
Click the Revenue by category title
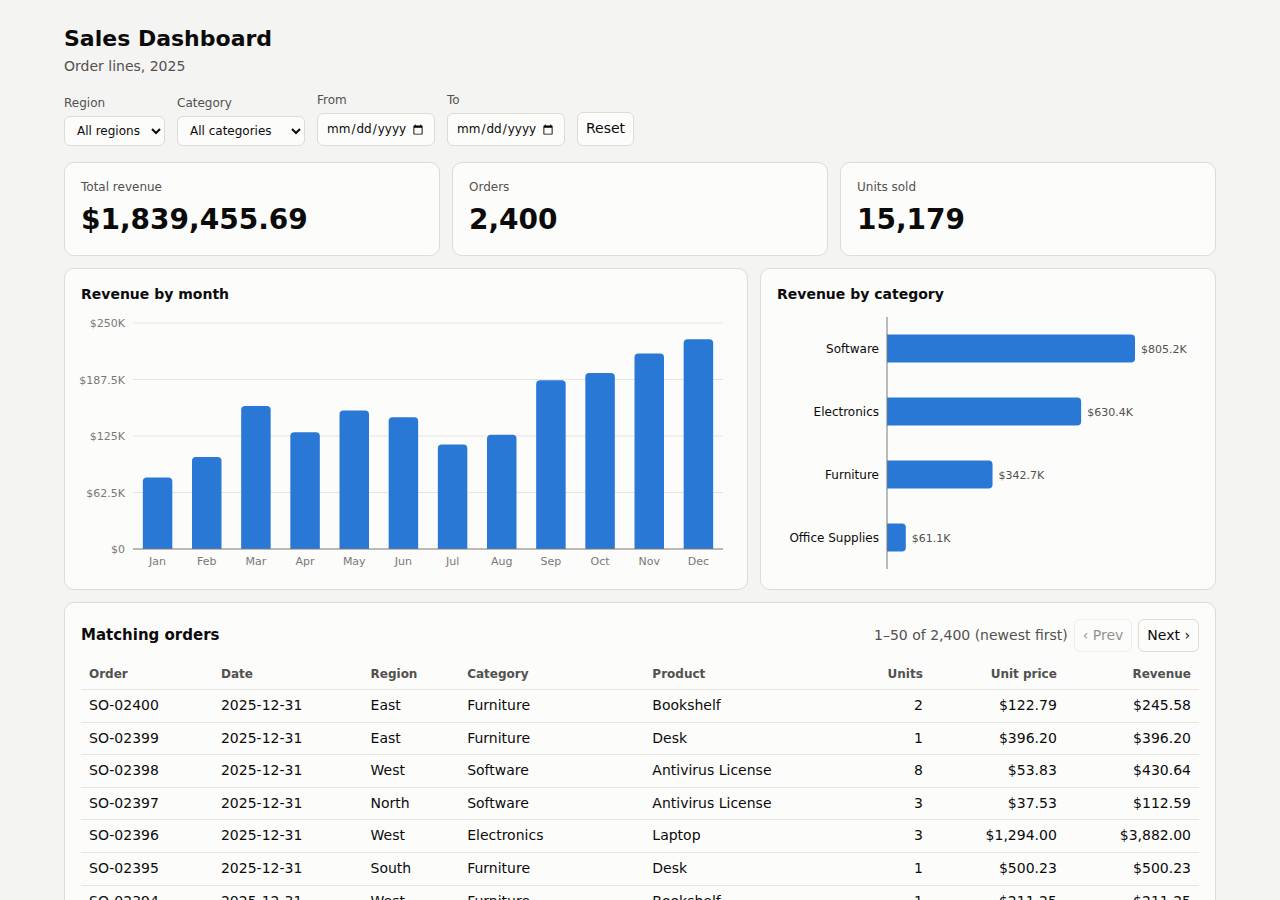coord(860,294)
